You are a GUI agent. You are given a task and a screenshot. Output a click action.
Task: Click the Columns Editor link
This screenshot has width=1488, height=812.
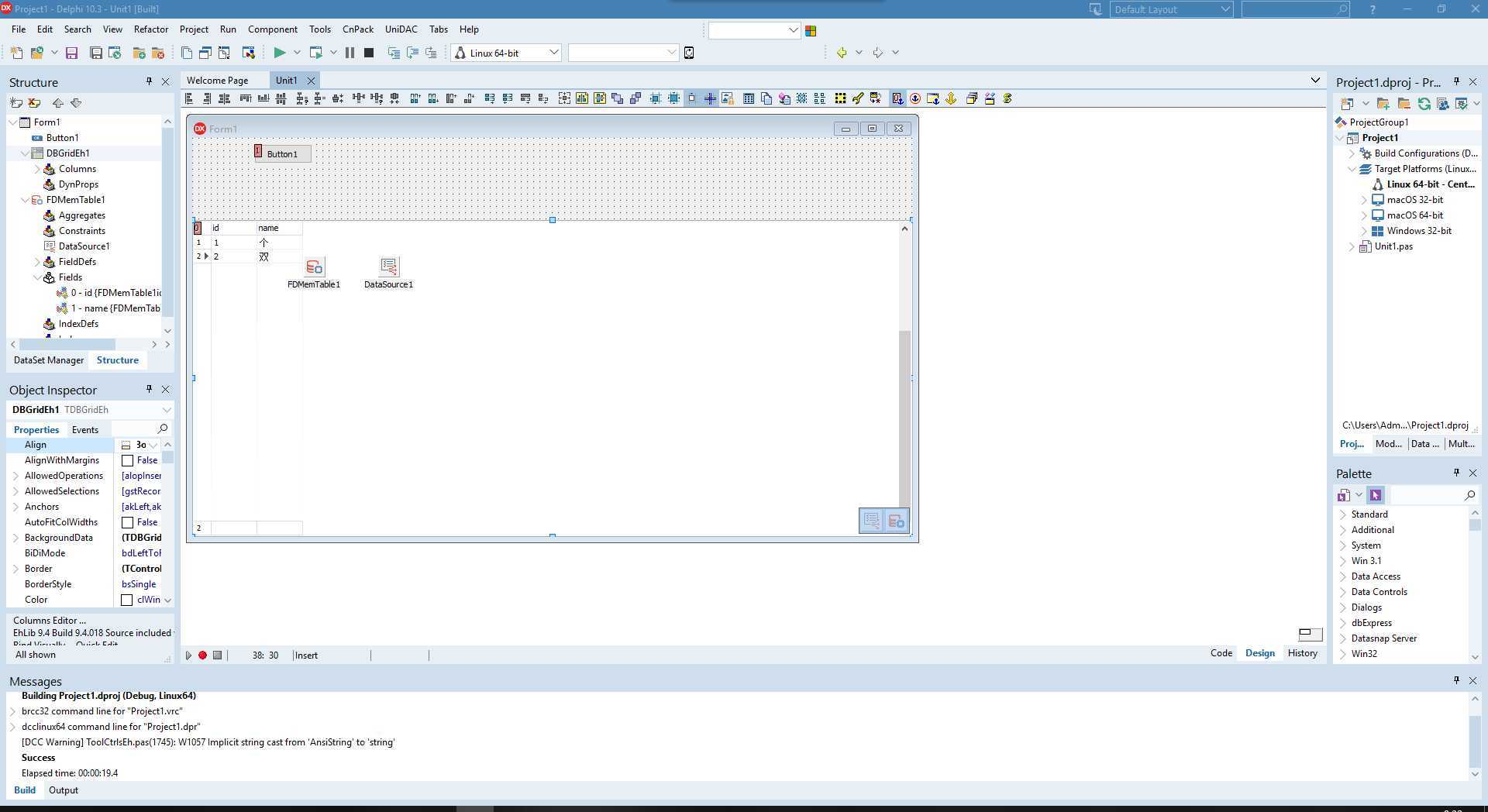50,621
